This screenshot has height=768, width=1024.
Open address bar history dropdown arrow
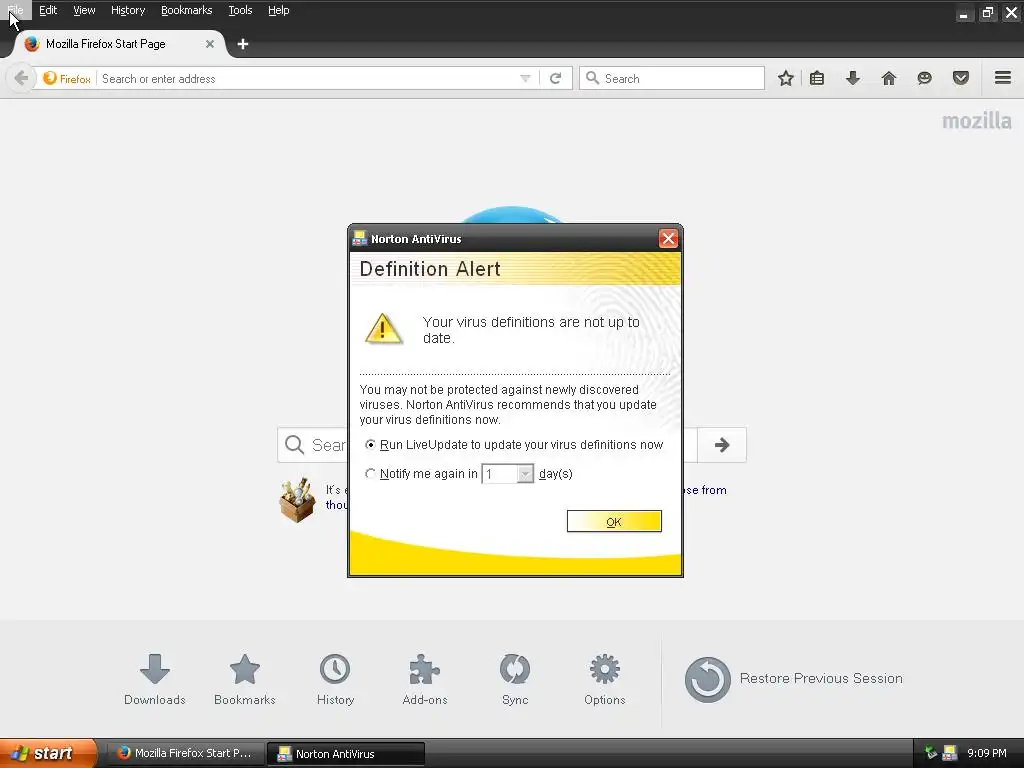click(x=525, y=78)
